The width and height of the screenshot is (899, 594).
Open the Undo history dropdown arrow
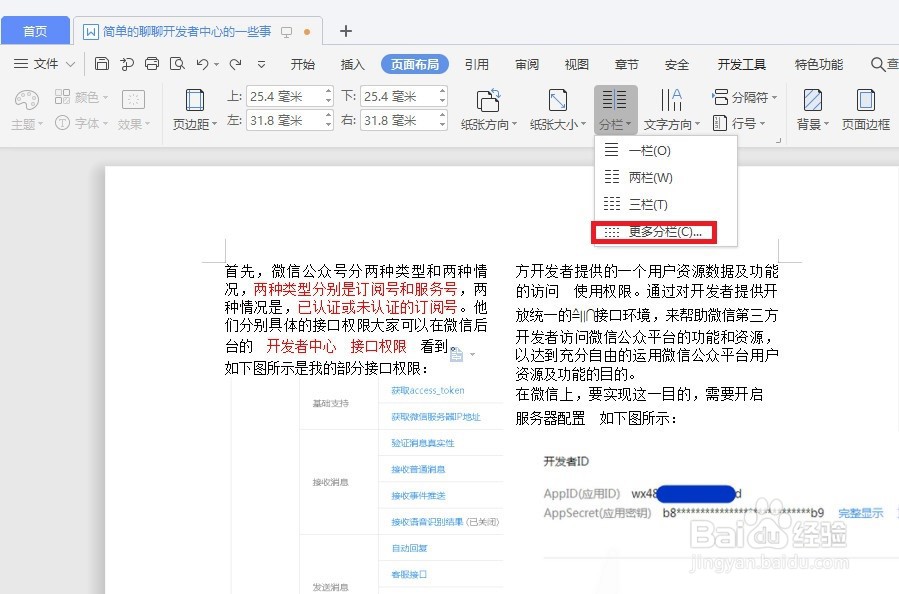[216, 65]
